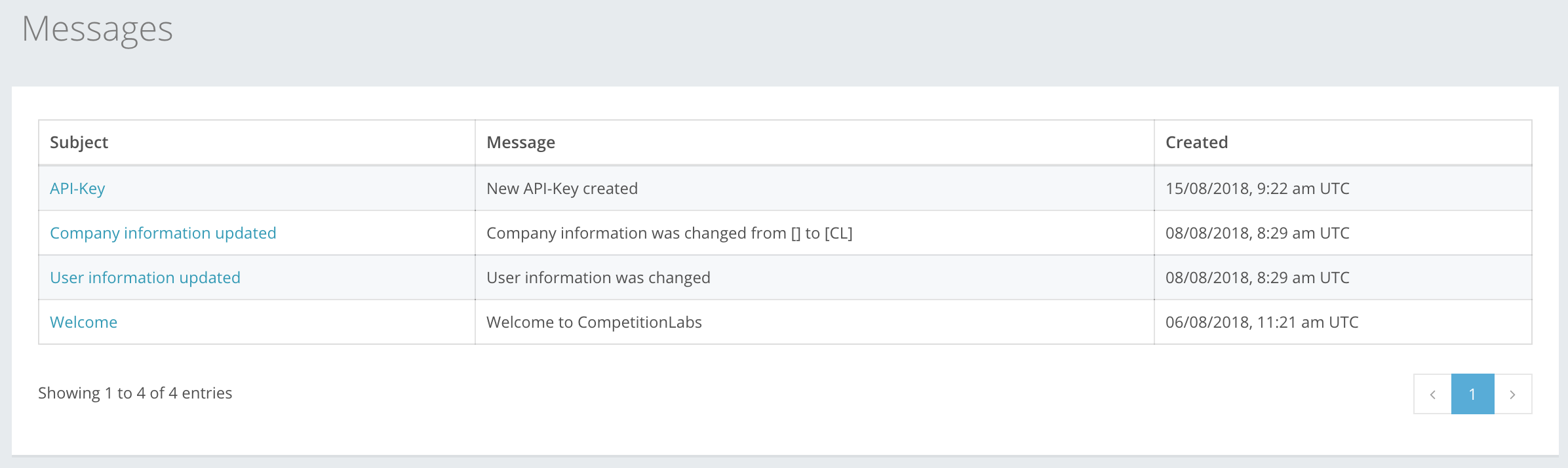1568x468 pixels.
Task: Select the 'Welcome to CompetitionLabs' cell
Action: click(594, 322)
